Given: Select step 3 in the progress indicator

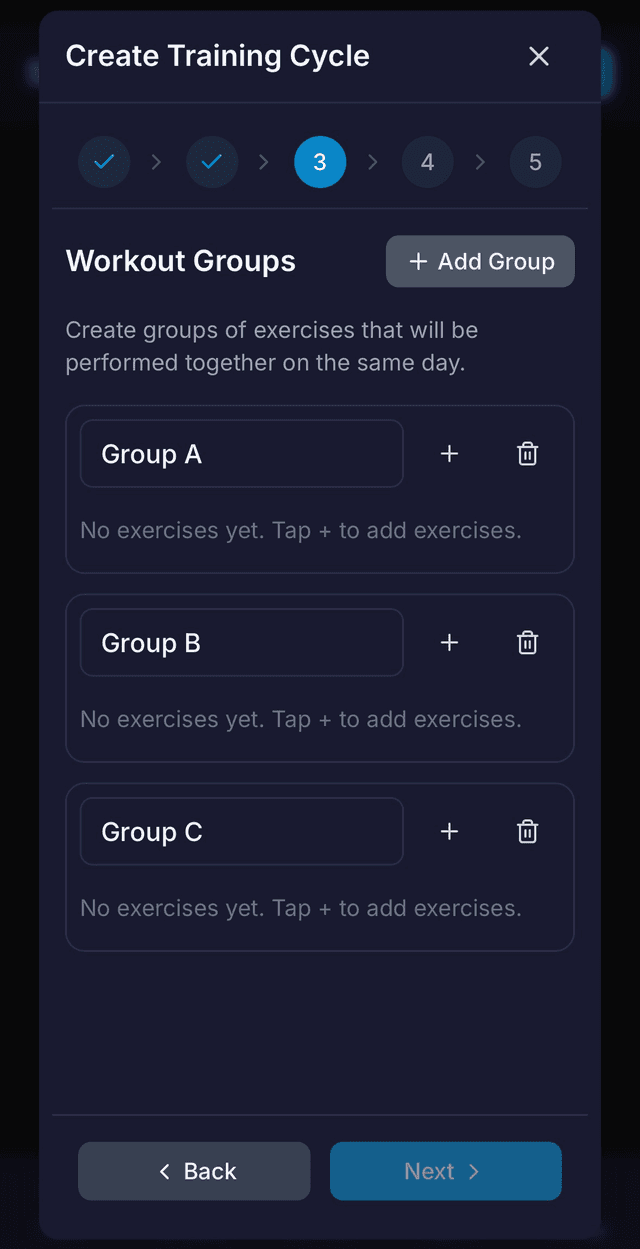Looking at the screenshot, I should coord(320,161).
